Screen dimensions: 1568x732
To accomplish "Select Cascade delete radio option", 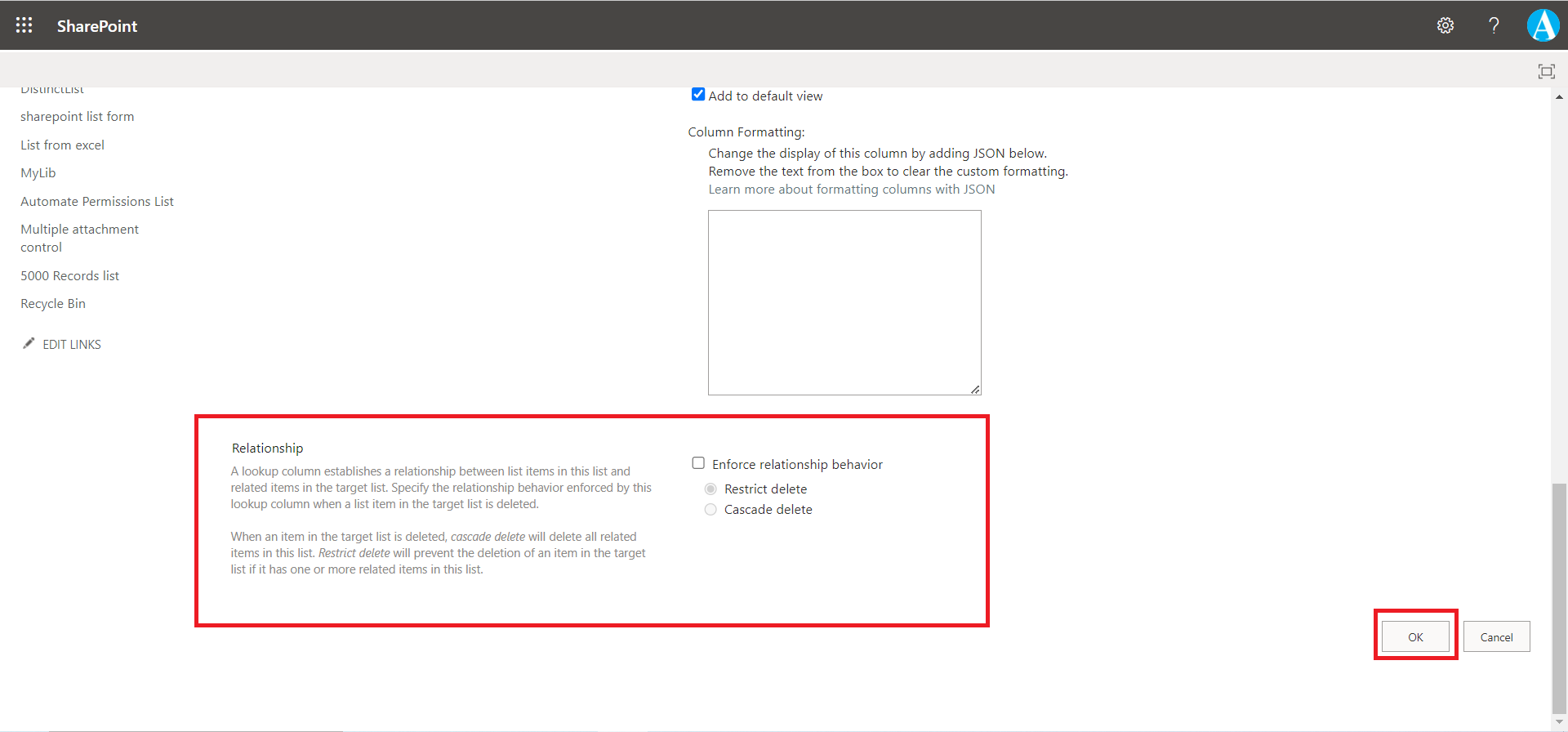I will (710, 510).
